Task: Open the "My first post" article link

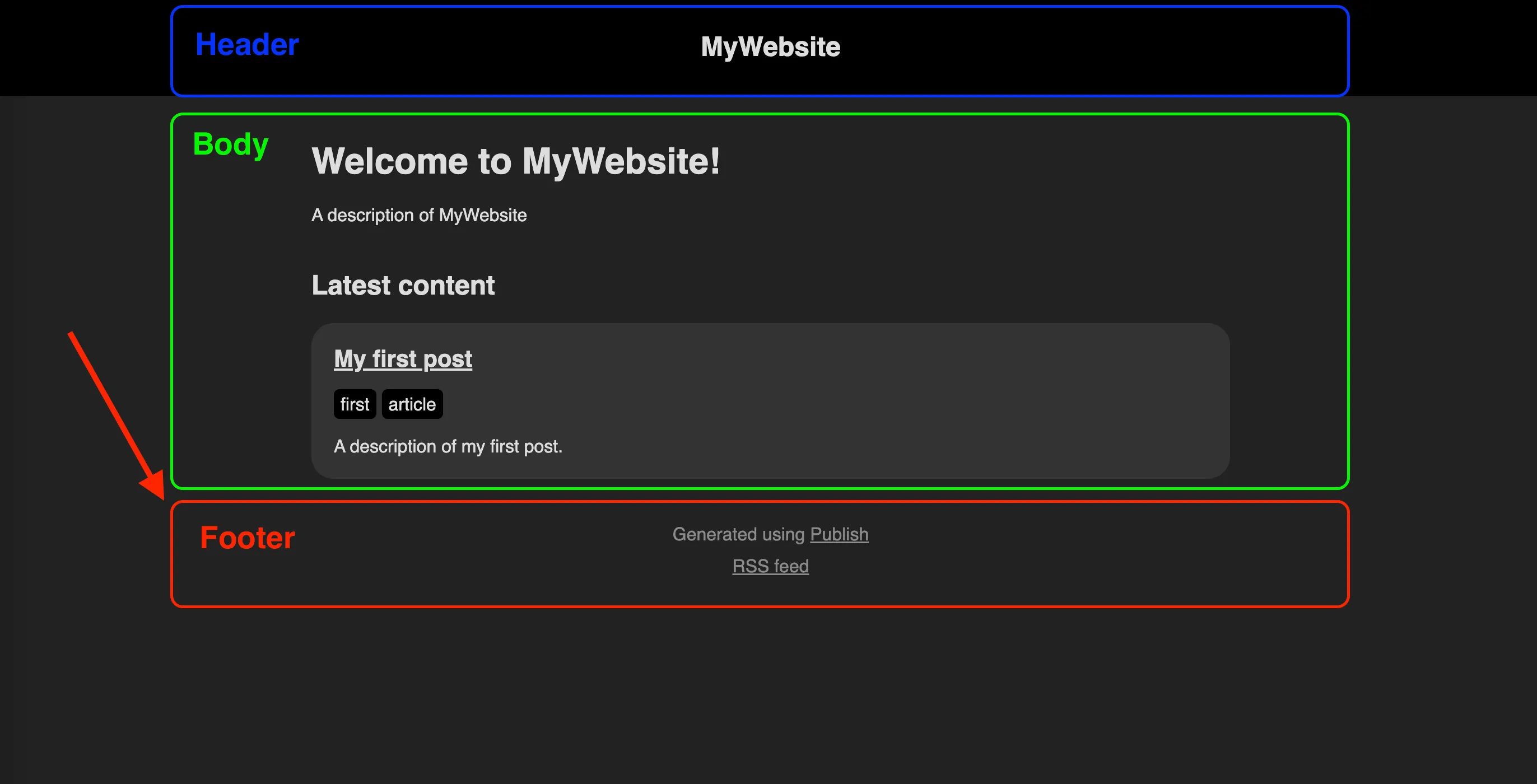Action: 402,358
